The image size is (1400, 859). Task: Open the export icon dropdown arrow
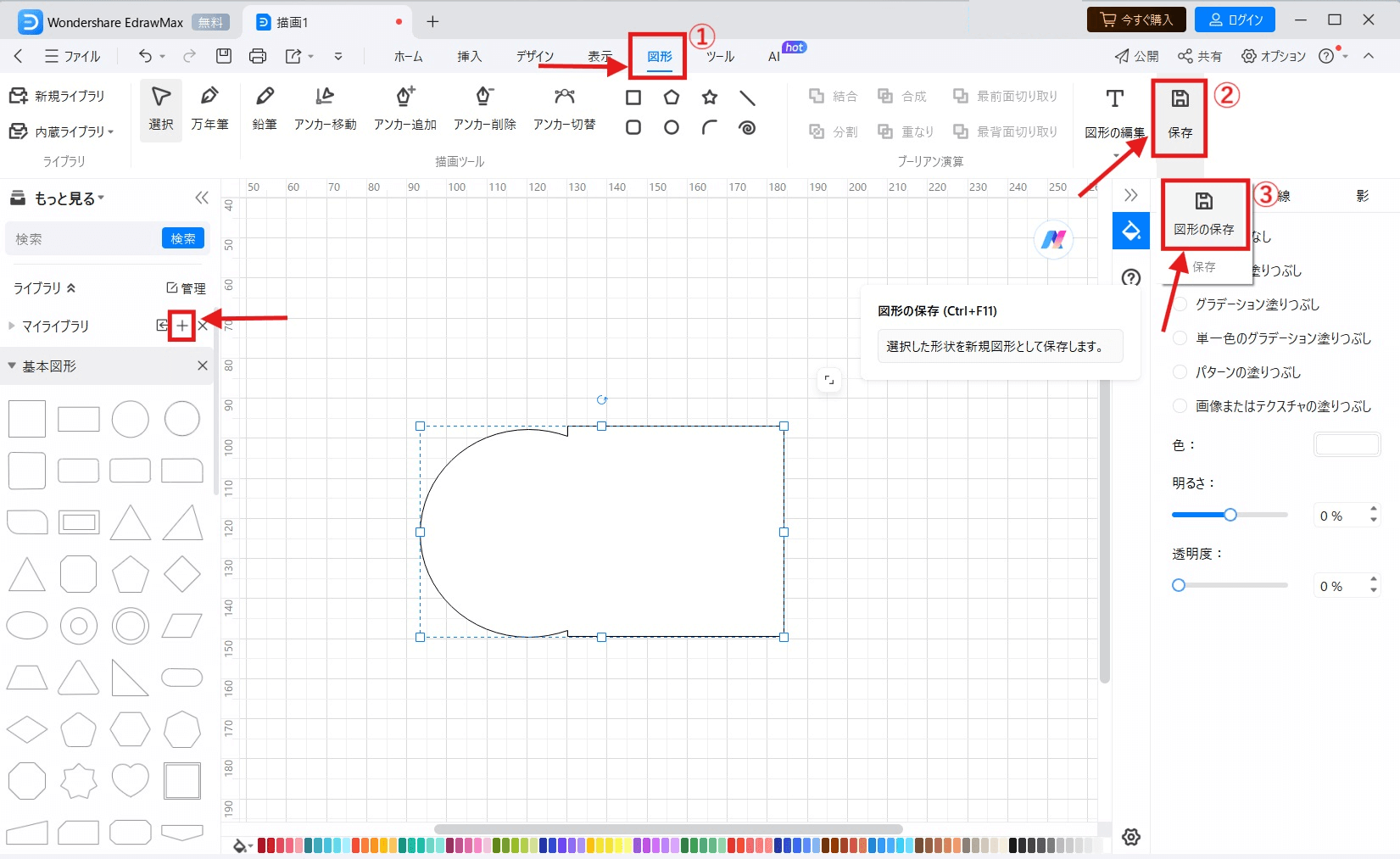pyautogui.click(x=311, y=56)
